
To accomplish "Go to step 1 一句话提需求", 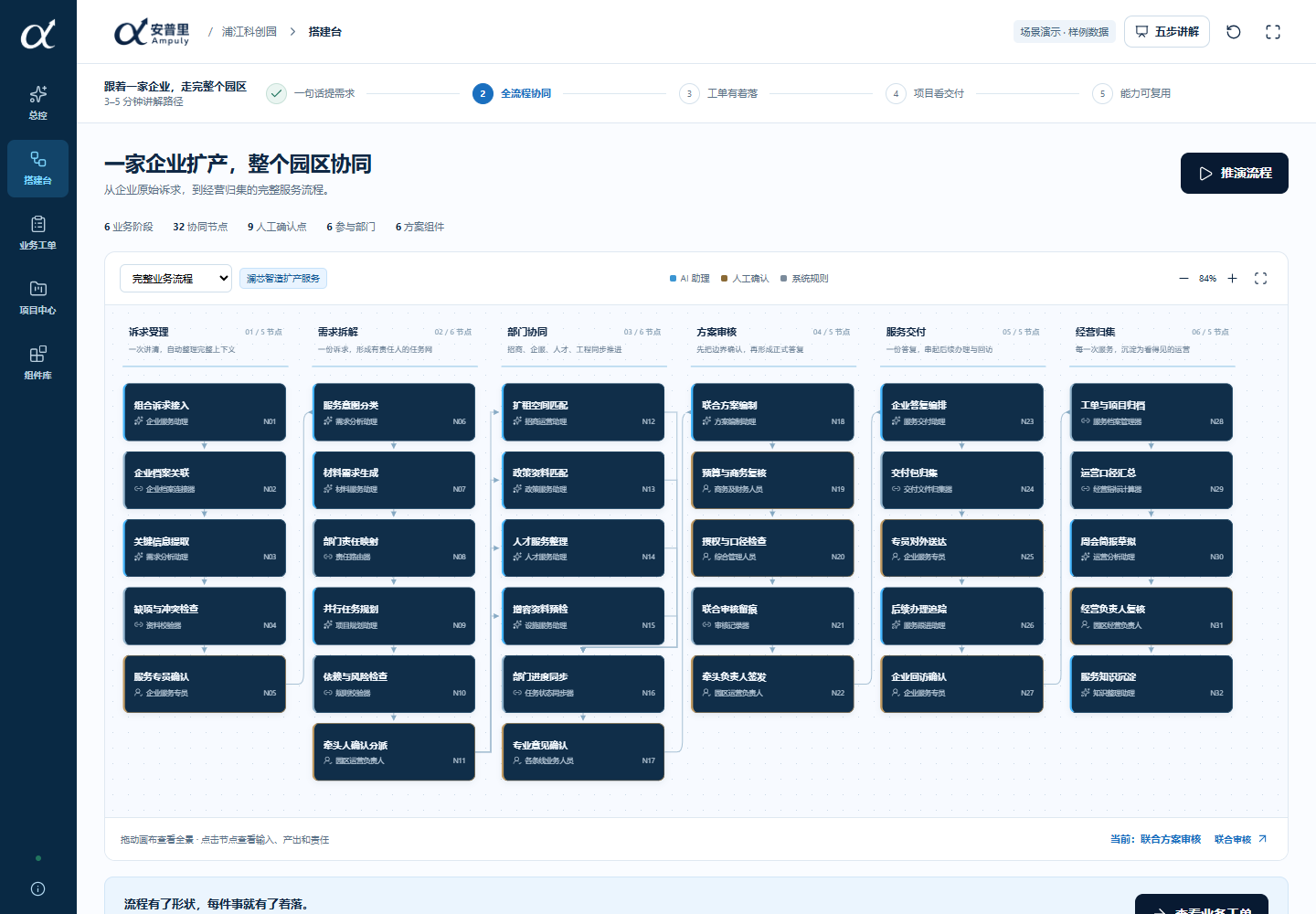I will pos(311,93).
